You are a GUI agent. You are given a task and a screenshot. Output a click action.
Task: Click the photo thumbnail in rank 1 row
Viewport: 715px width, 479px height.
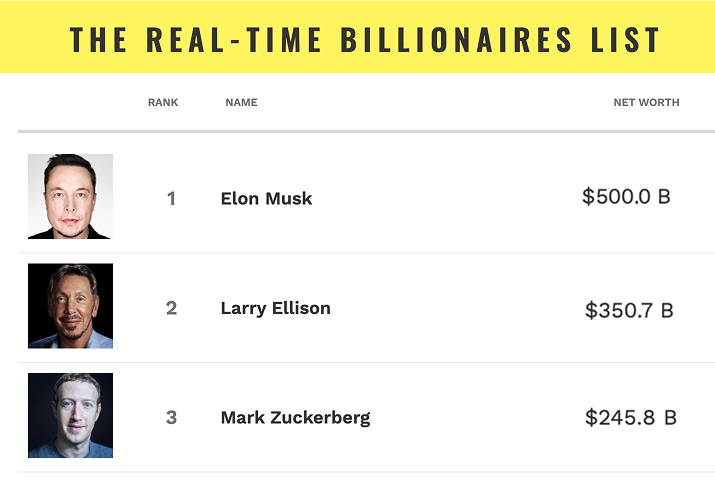click(70, 196)
